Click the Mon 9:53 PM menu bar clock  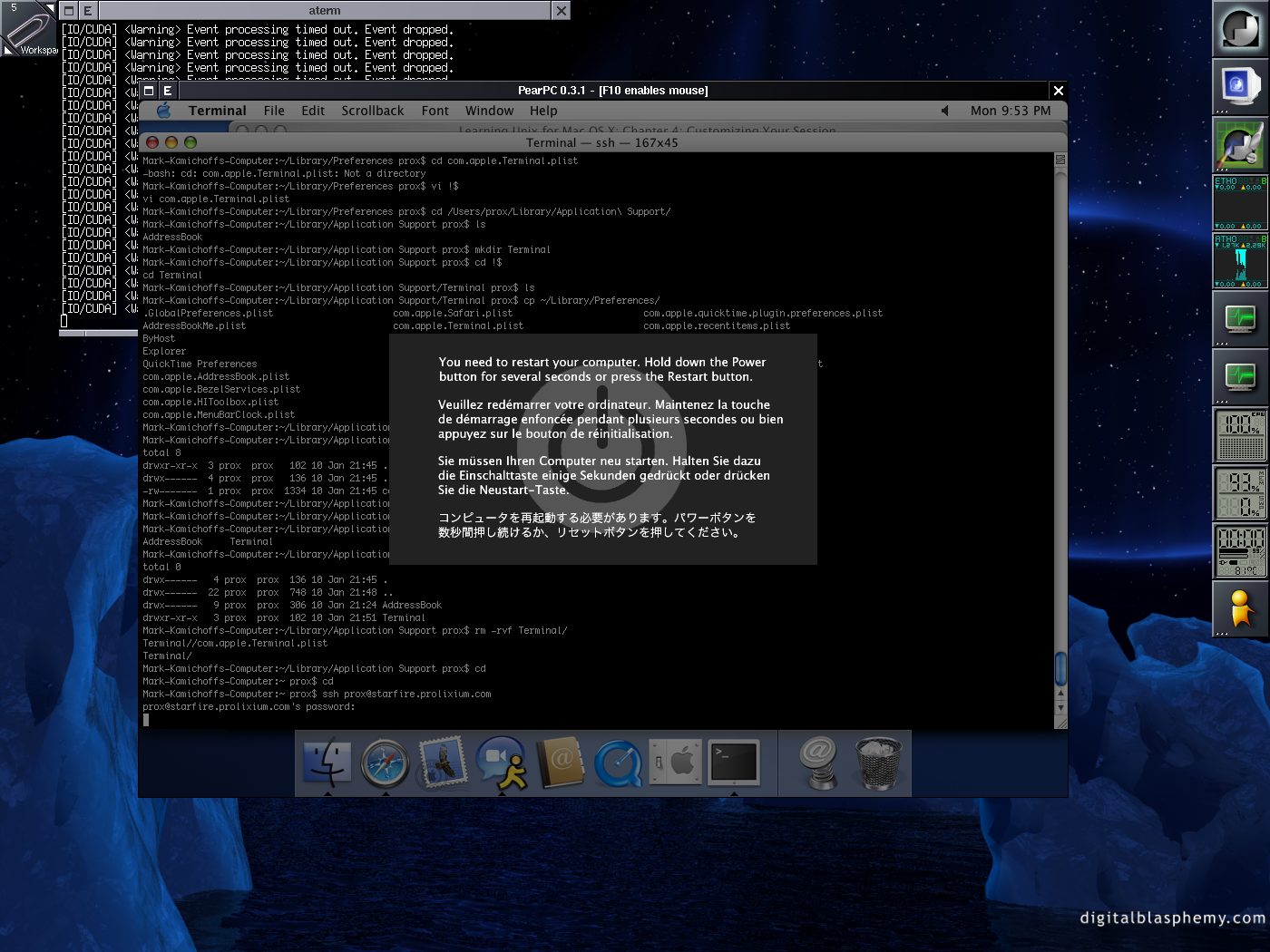(x=1011, y=111)
